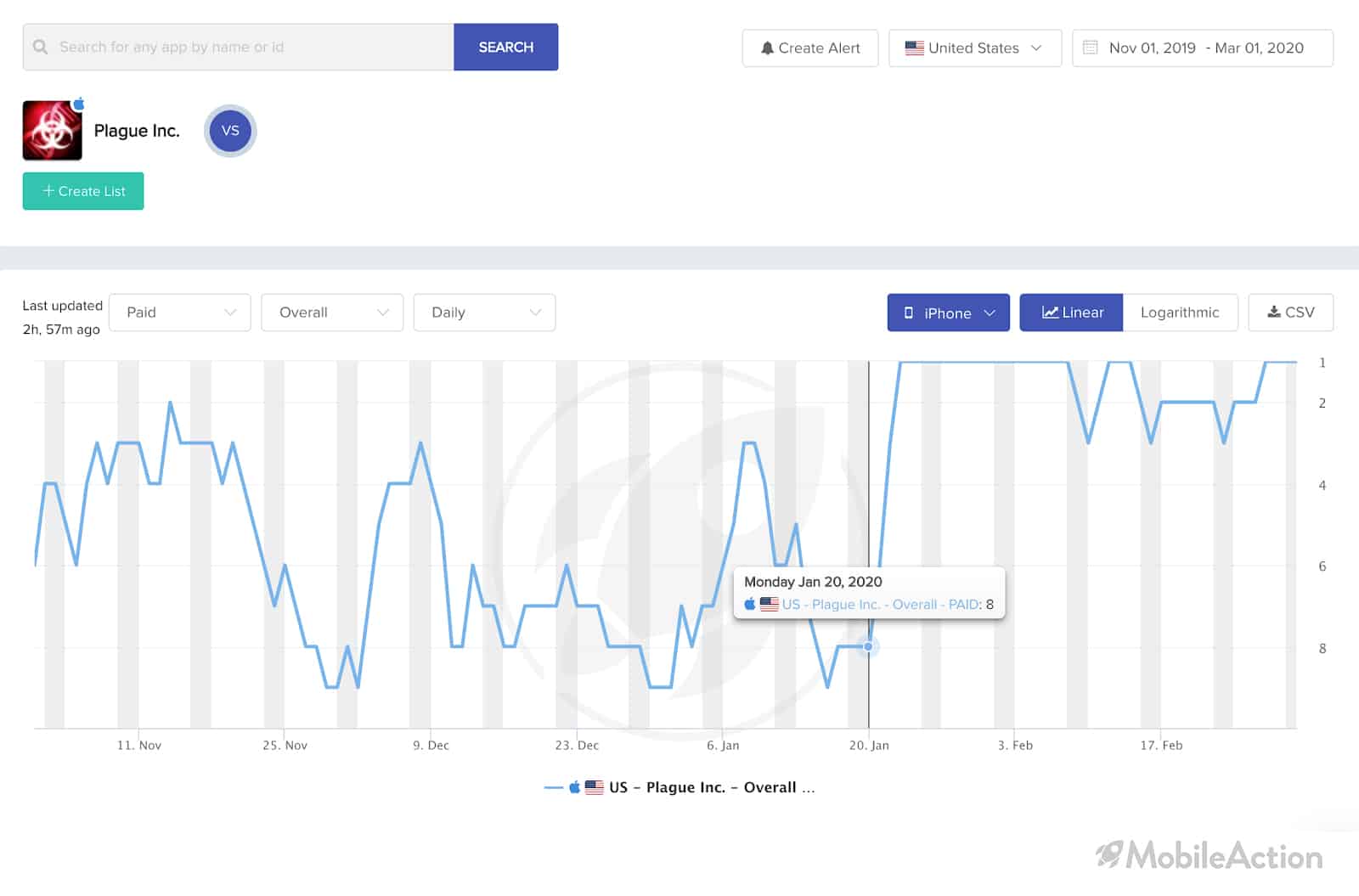Click the Monday Jan 20, 2020 tooltip heading

pos(813,582)
